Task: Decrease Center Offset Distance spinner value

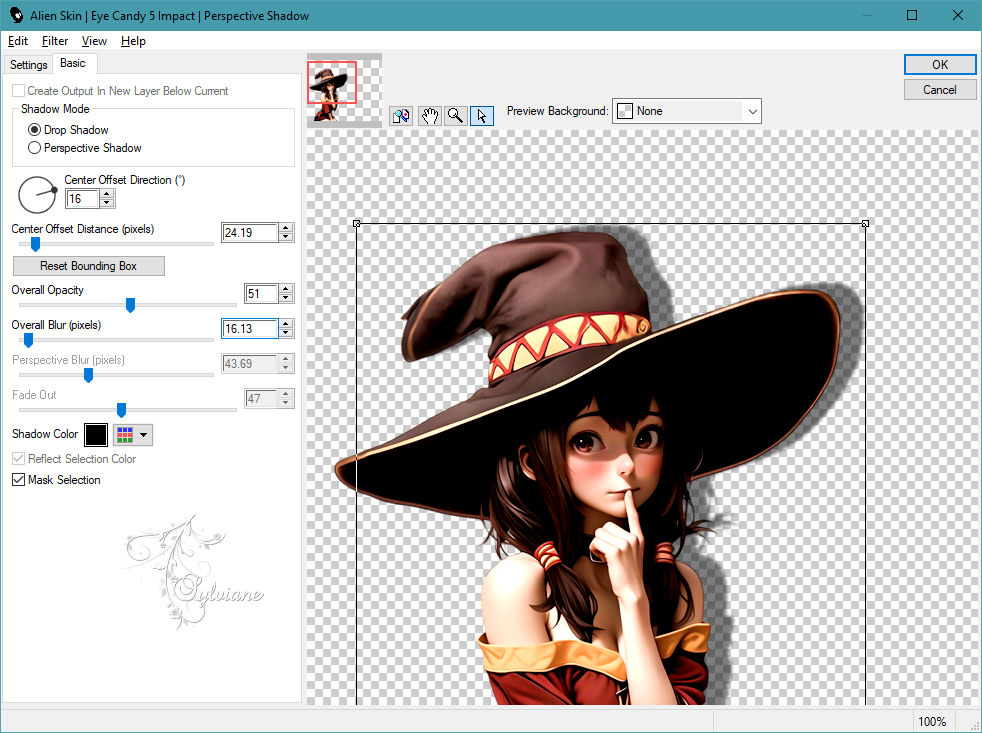Action: tap(286, 237)
